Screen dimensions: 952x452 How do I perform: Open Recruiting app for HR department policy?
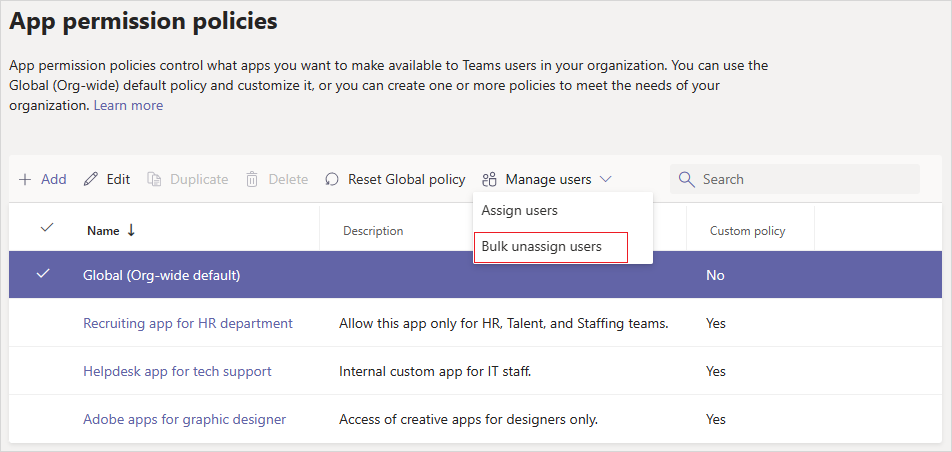pyautogui.click(x=187, y=323)
